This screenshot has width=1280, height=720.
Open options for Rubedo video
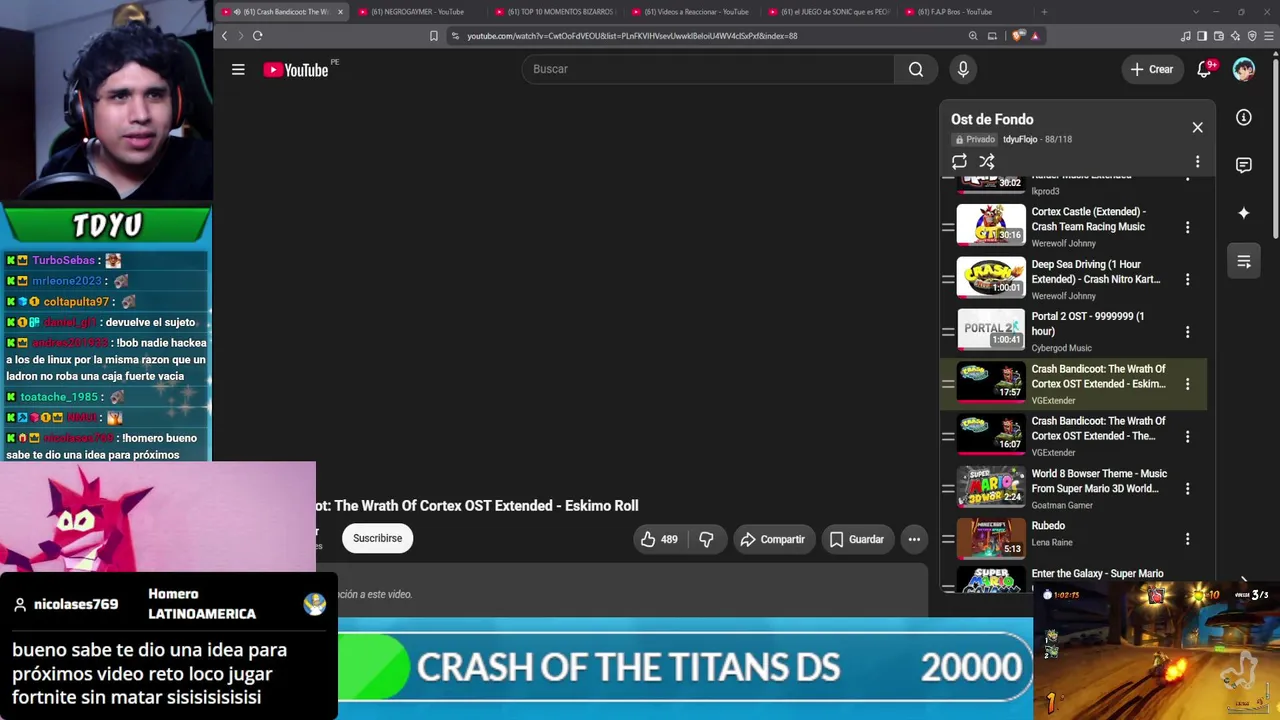1187,539
